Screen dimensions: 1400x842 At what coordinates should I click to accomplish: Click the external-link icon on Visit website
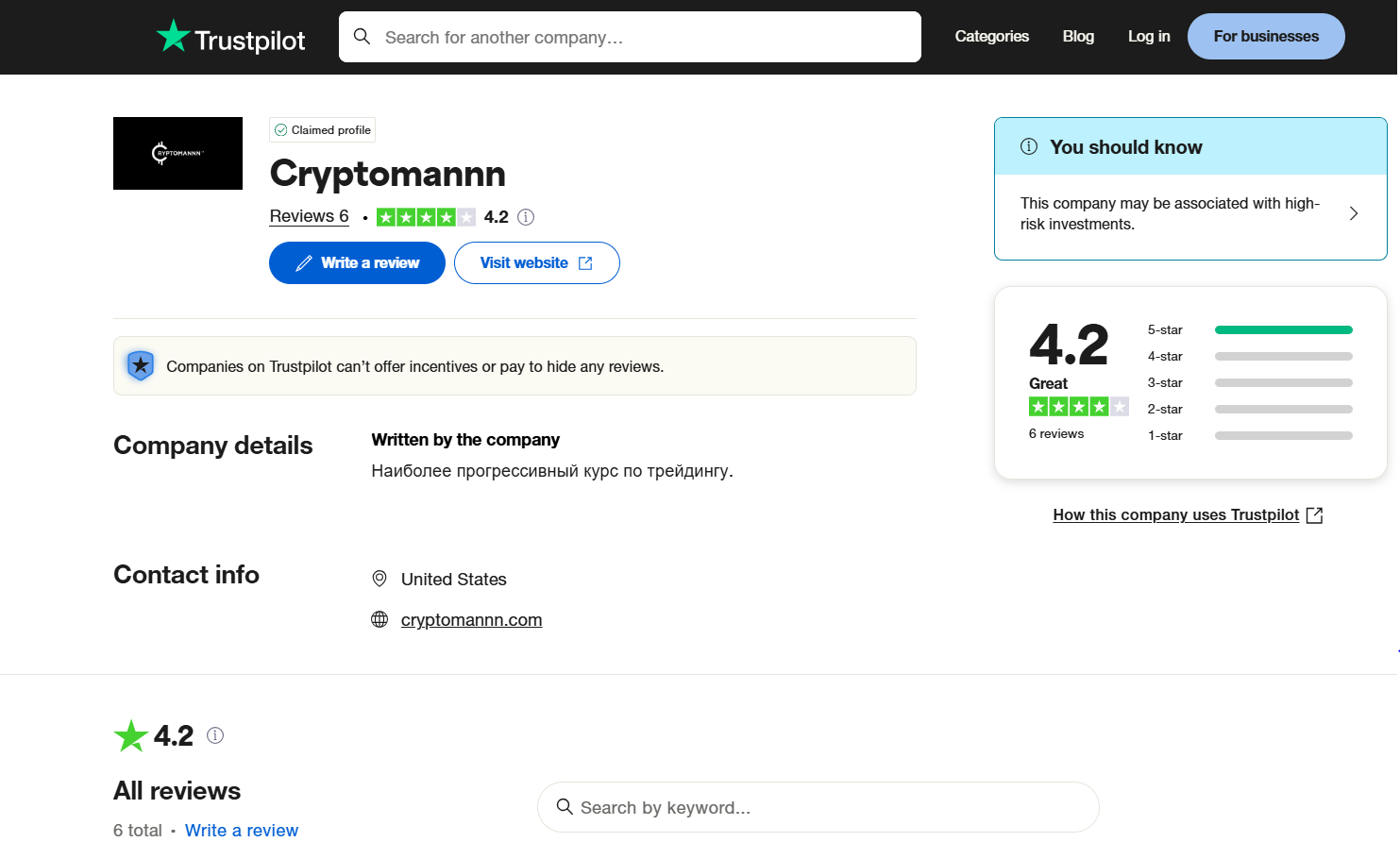585,263
